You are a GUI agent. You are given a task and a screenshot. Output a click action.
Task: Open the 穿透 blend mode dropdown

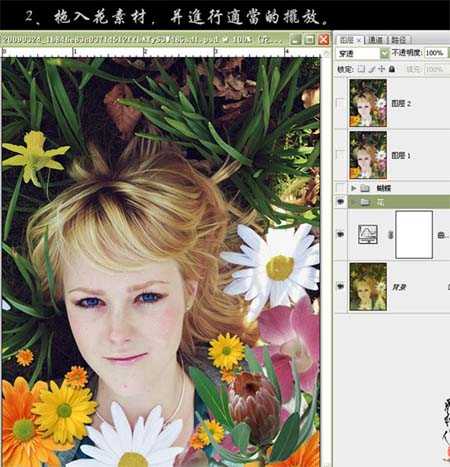(385, 53)
